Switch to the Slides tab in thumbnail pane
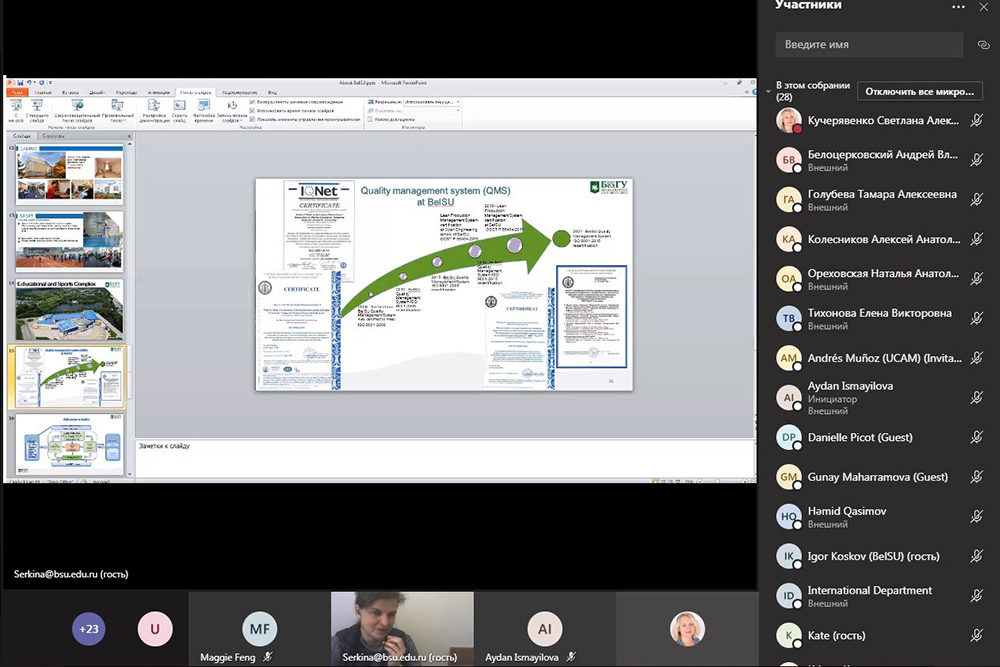The image size is (1000, 667). click(x=20, y=136)
